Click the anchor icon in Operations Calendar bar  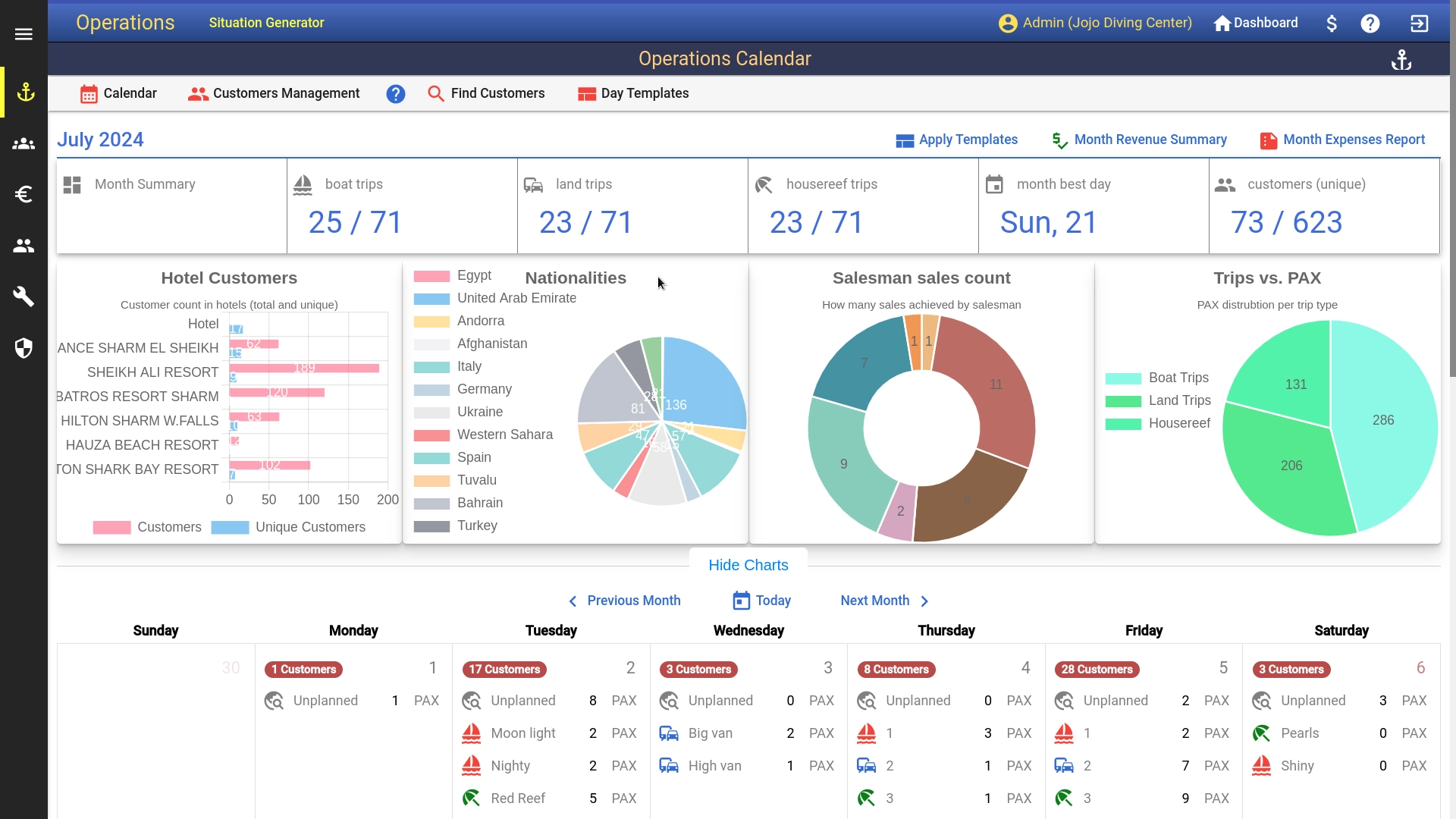[x=1401, y=60]
